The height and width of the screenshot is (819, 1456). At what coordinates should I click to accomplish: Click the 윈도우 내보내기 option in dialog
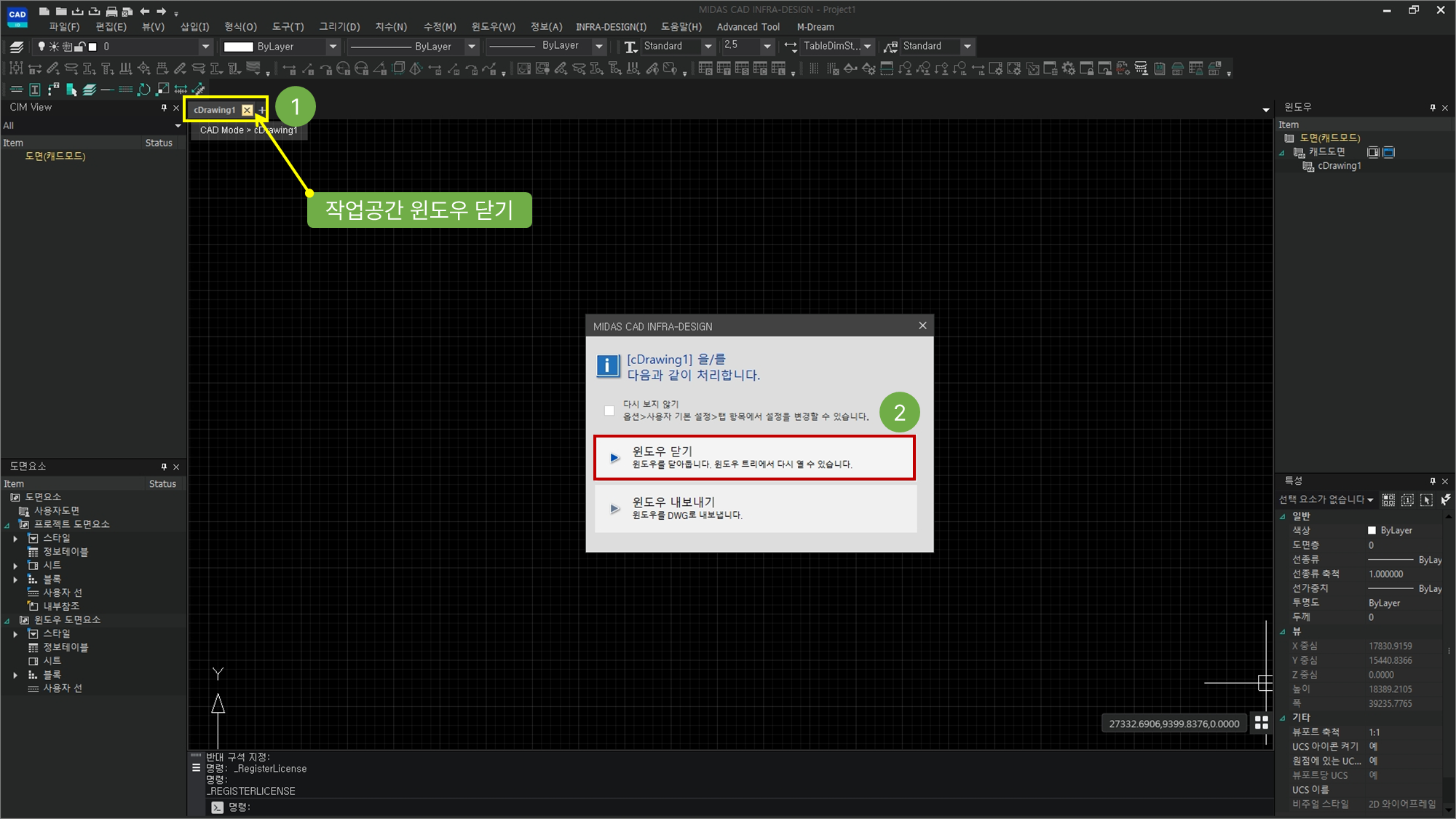[754, 508]
